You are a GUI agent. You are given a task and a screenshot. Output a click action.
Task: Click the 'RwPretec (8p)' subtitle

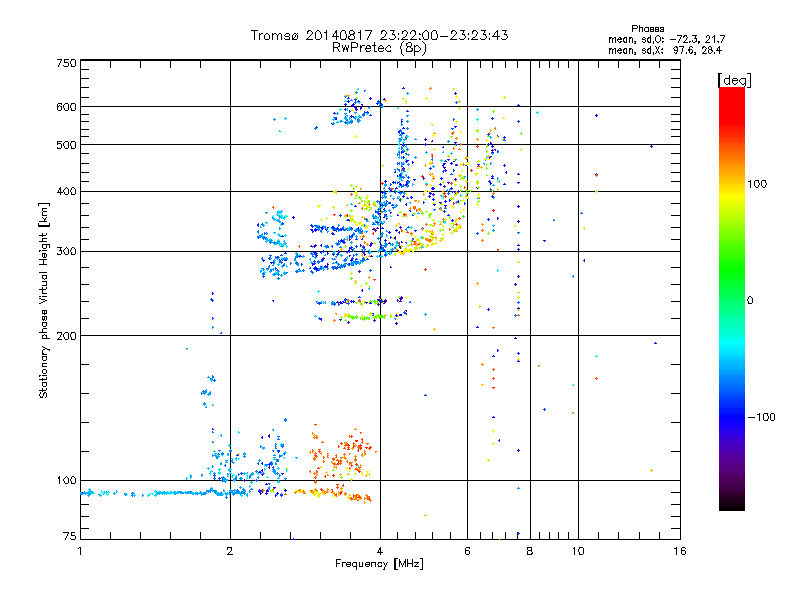(x=379, y=48)
